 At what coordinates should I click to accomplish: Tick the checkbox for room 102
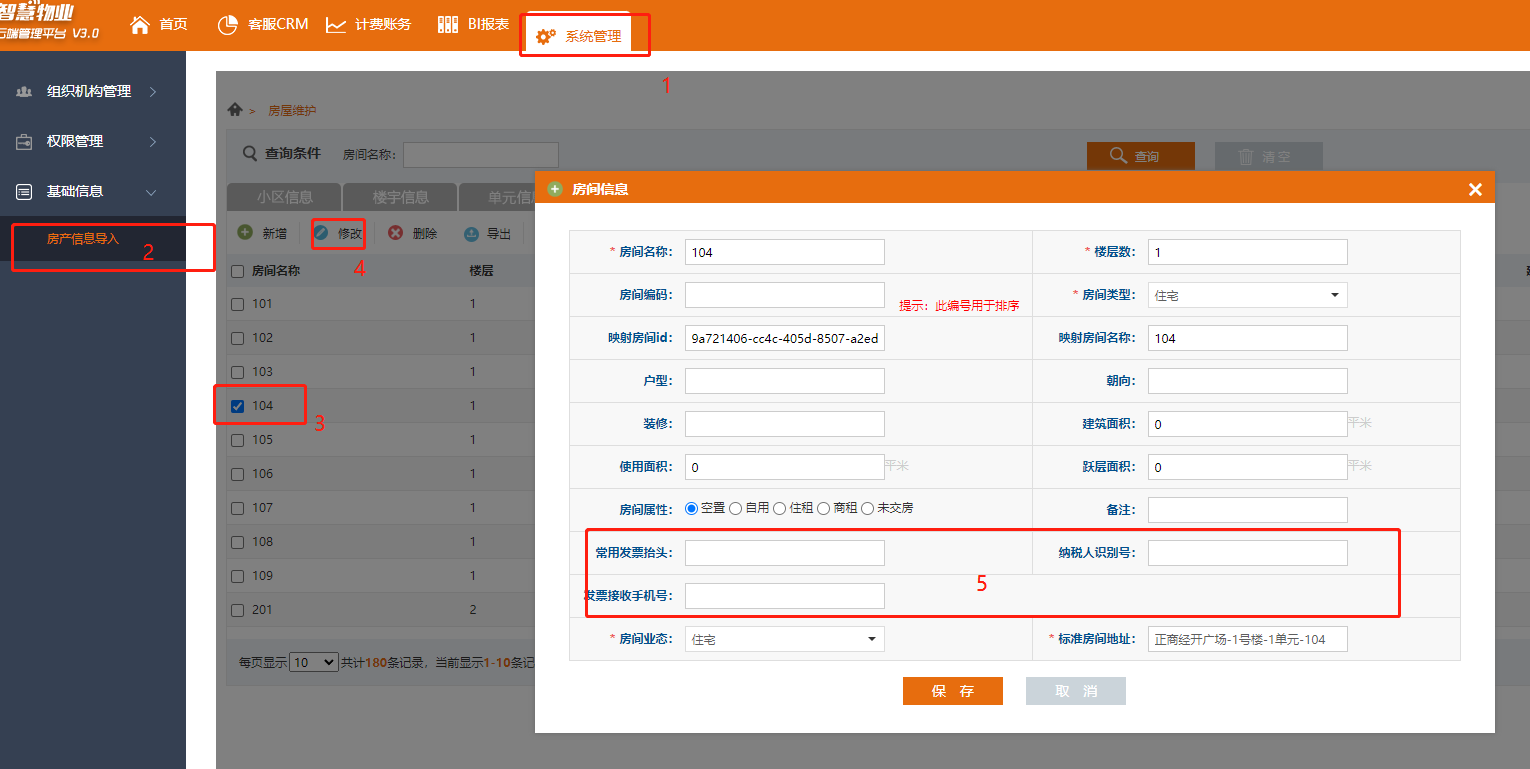coord(237,338)
